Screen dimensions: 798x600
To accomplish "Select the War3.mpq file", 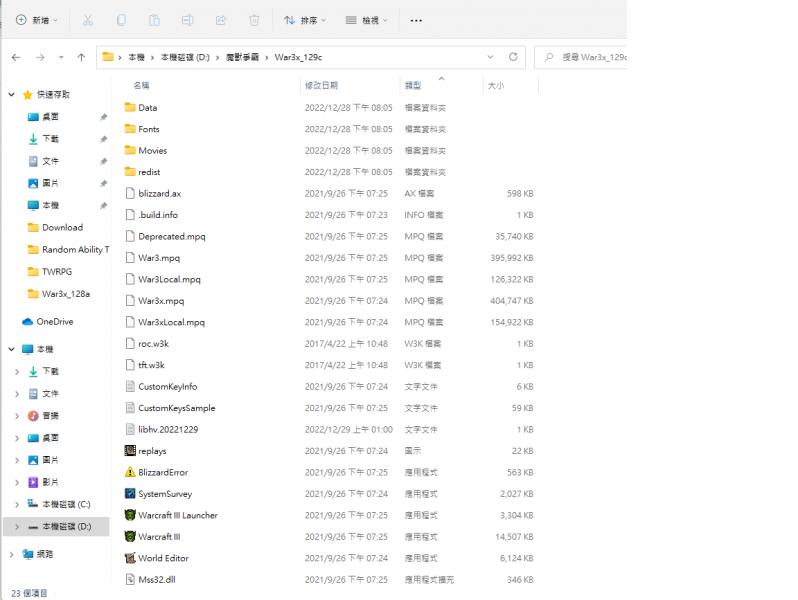I will pos(159,258).
